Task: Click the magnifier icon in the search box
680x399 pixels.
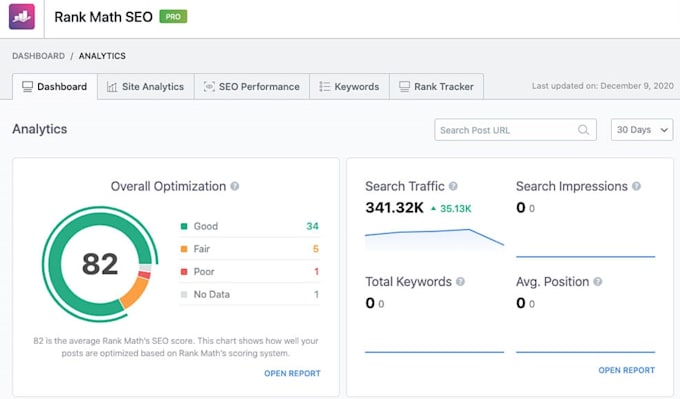Action: tap(583, 130)
